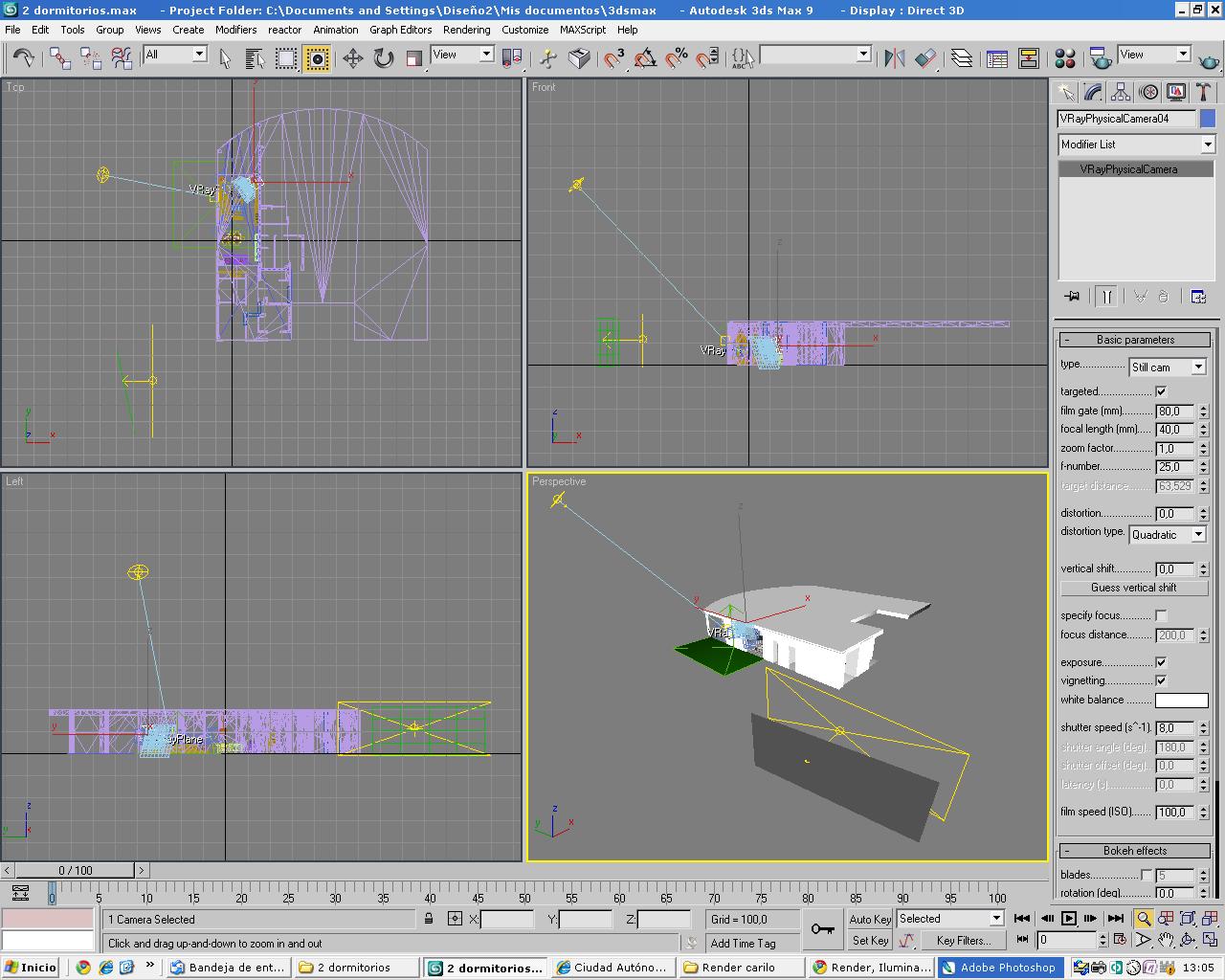Open the Render Scene dialog
Image resolution: width=1225 pixels, height=980 pixels.
point(1101,58)
